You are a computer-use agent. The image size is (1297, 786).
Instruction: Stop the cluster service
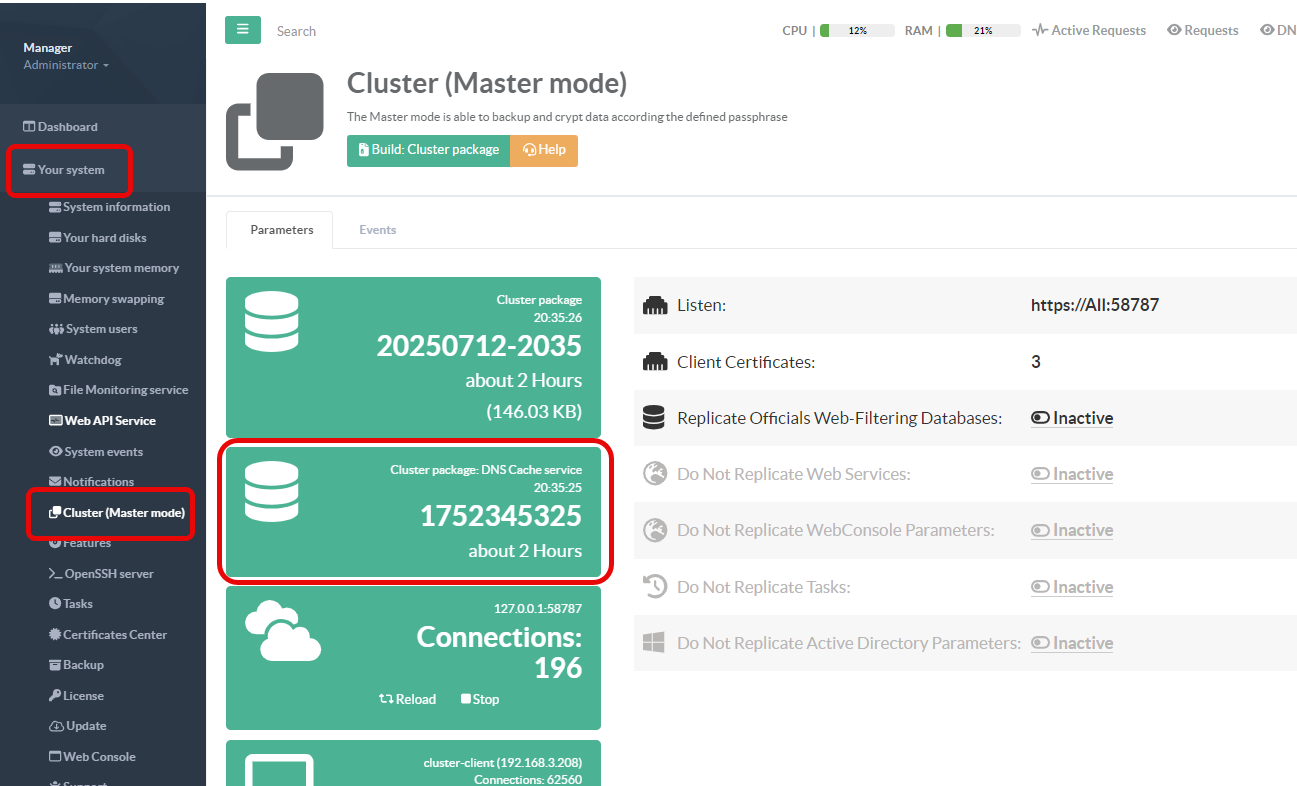[x=479, y=699]
